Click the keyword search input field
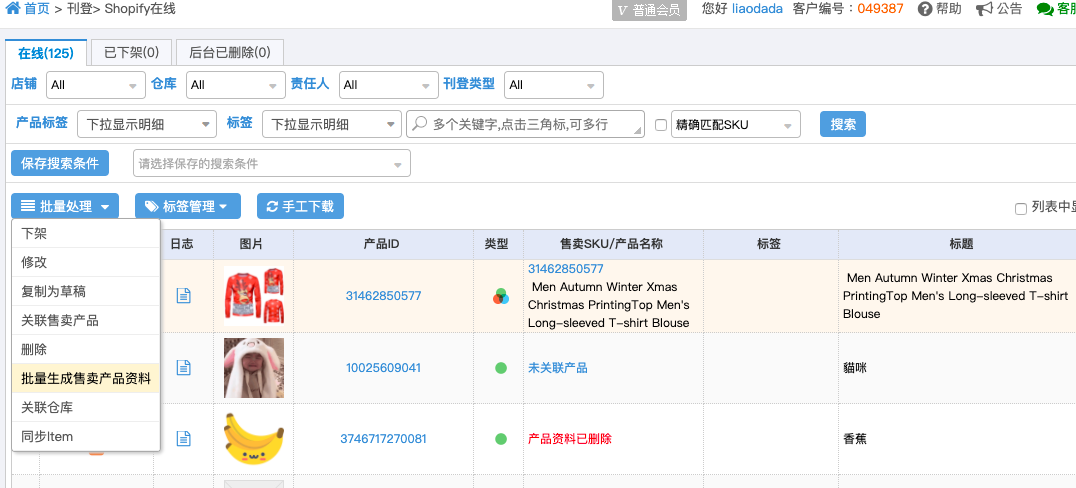Screen dimensions: 1076x488 526,124
